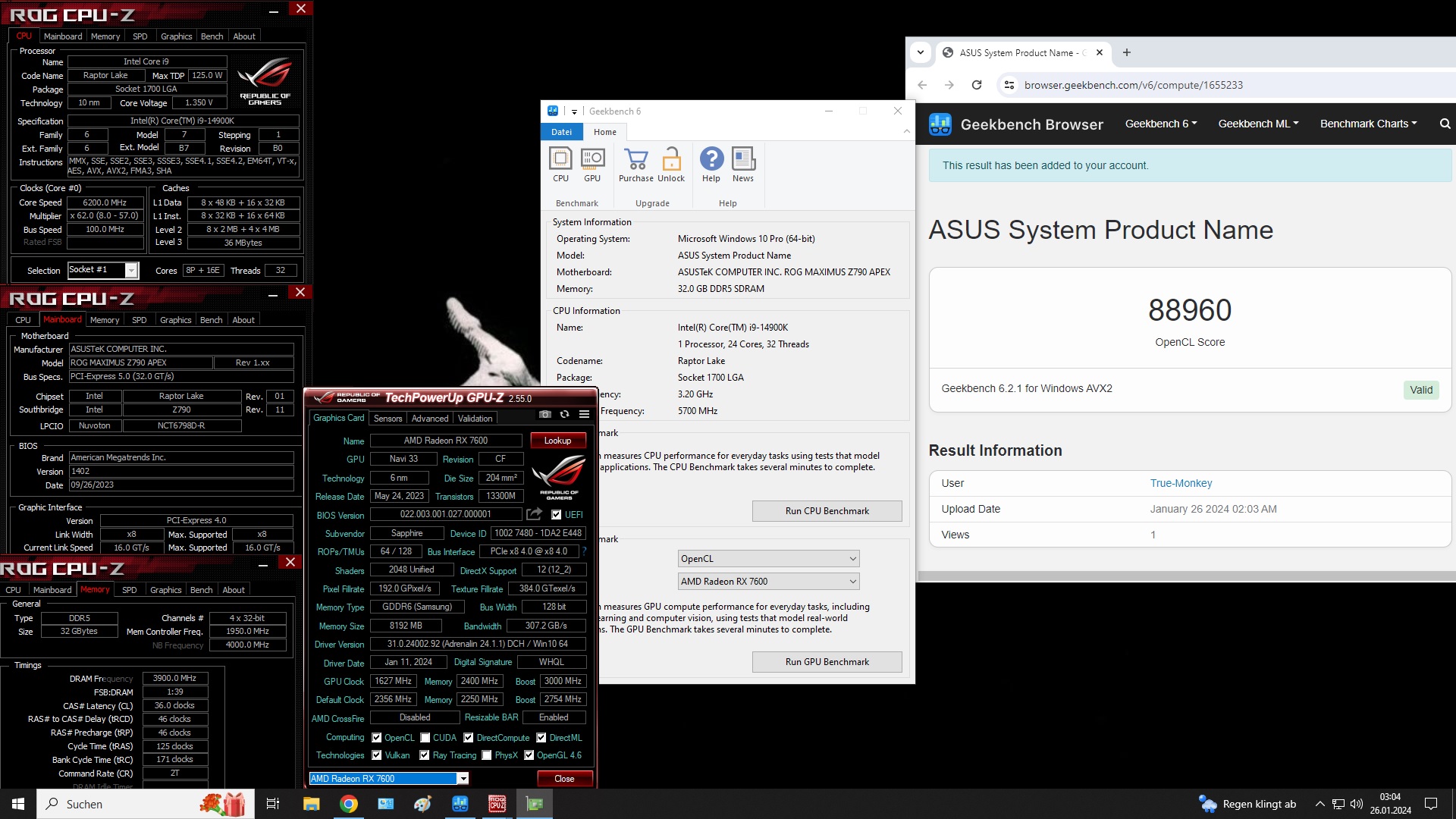Expand the Geekbench 6 menu in Geekbench Browser
Viewport: 1456px width, 819px height.
pos(1161,124)
